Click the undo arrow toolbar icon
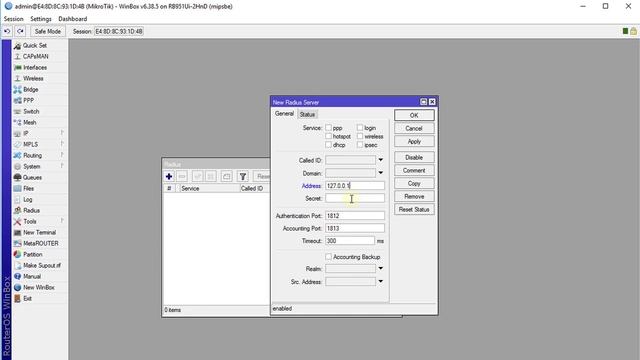640x360 pixels. (7, 31)
